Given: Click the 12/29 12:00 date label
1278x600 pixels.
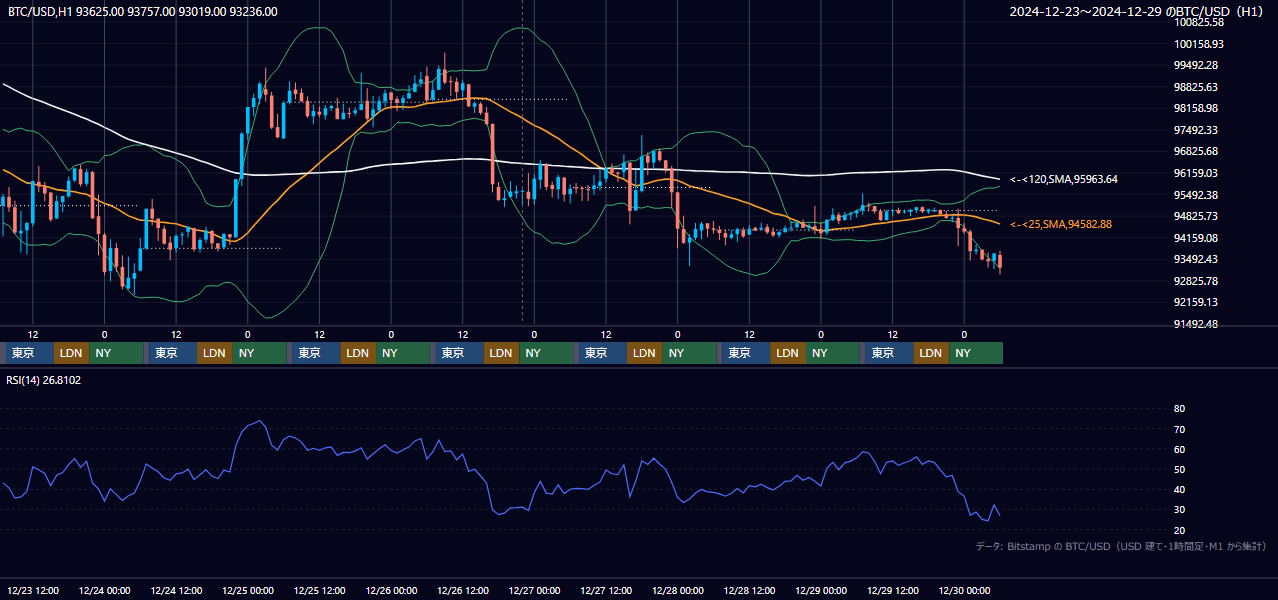Looking at the screenshot, I should (893, 591).
